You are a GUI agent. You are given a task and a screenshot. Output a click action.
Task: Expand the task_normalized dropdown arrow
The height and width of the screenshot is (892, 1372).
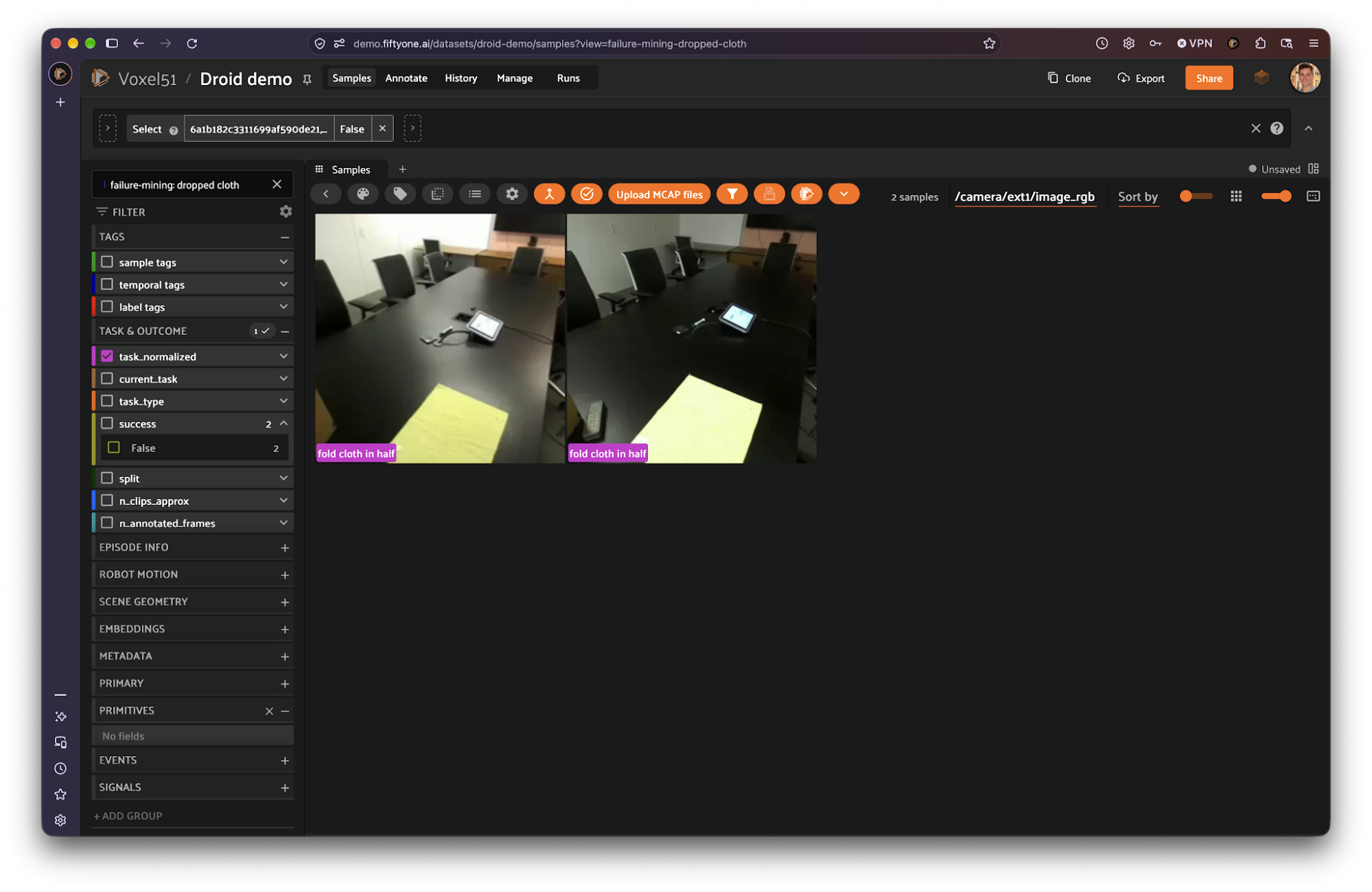283,356
